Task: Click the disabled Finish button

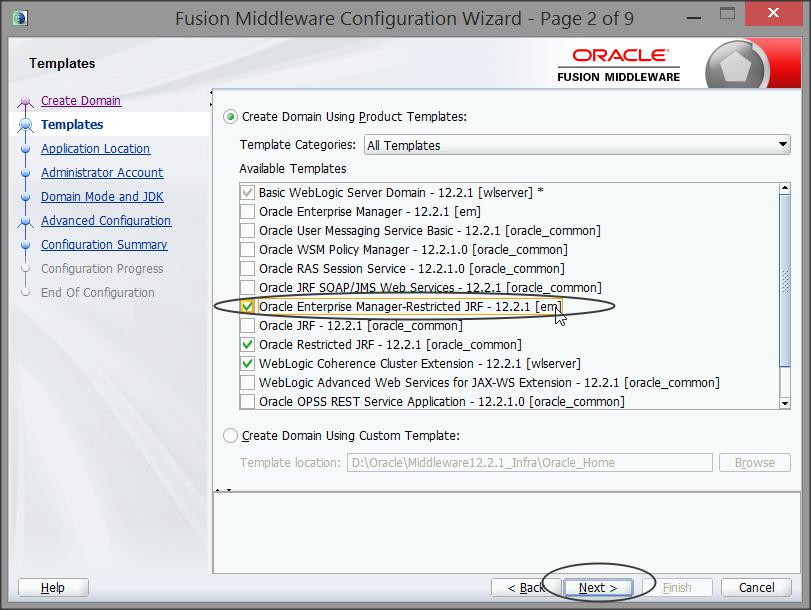Action: click(x=677, y=588)
